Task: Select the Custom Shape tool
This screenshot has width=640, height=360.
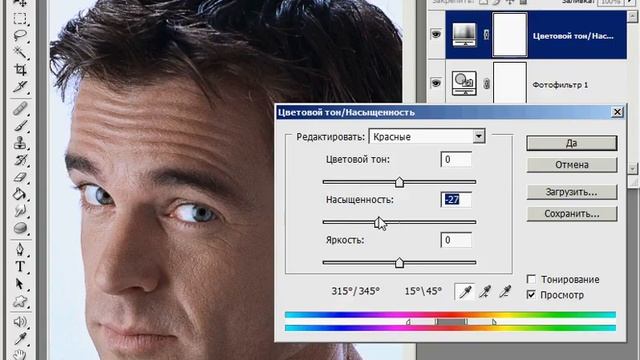Action: click(20, 301)
